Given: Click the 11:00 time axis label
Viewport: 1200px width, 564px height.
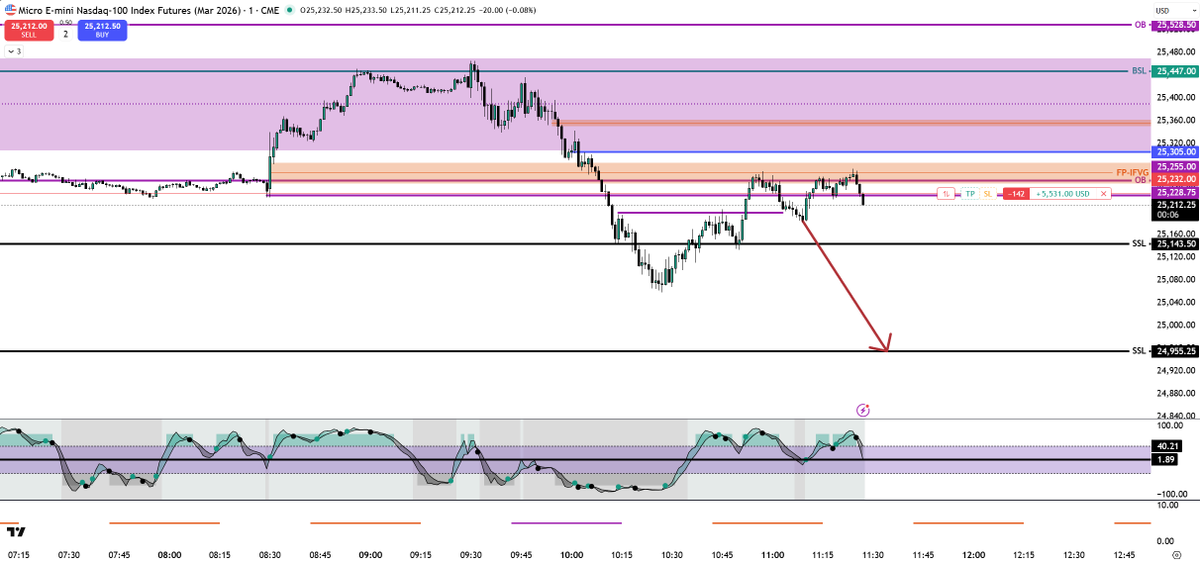Looking at the screenshot, I should (772, 553).
